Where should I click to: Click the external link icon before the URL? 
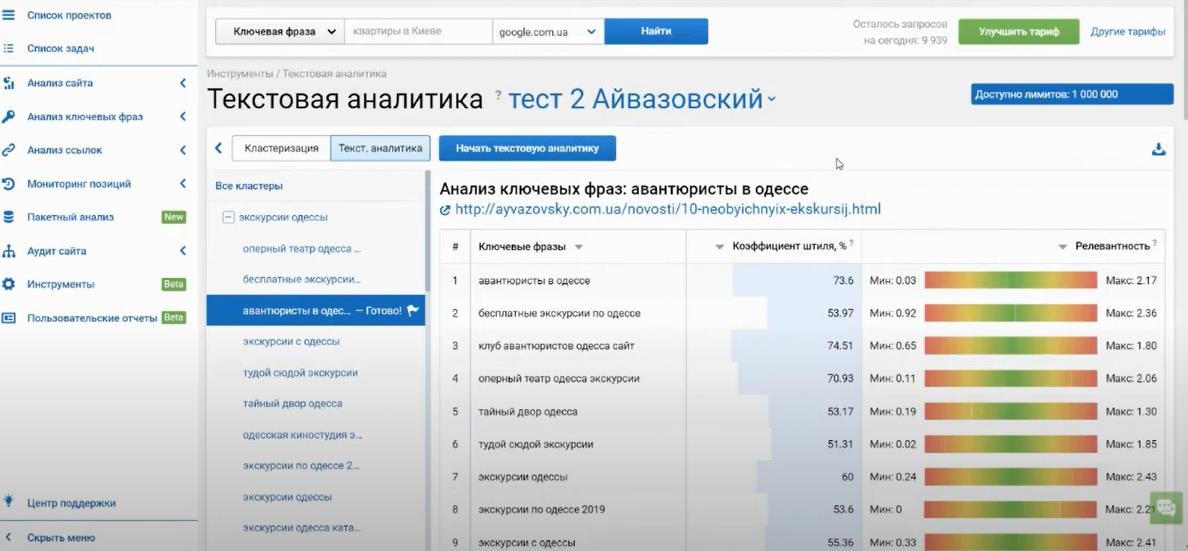[445, 210]
